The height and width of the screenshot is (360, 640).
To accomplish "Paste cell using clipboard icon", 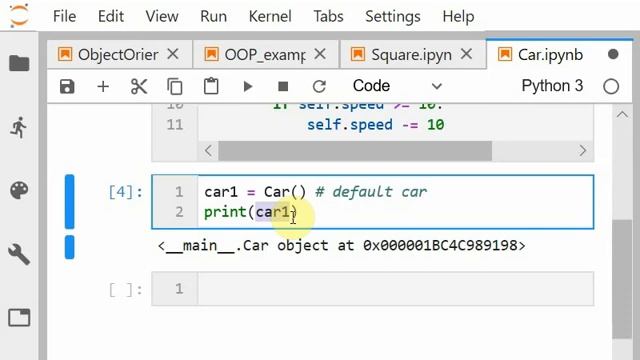I will (211, 86).
